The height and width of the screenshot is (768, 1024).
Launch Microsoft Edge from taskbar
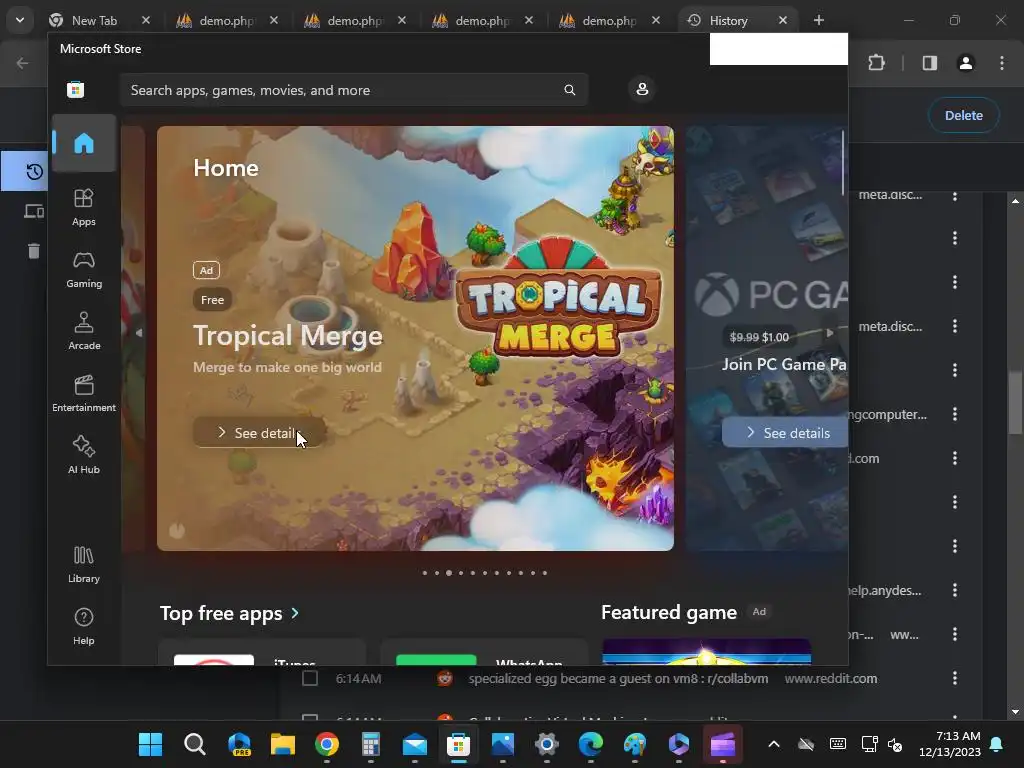[591, 744]
